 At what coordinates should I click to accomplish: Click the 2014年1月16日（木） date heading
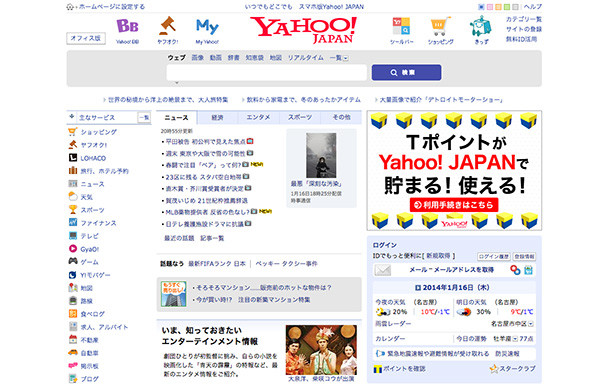(456, 288)
